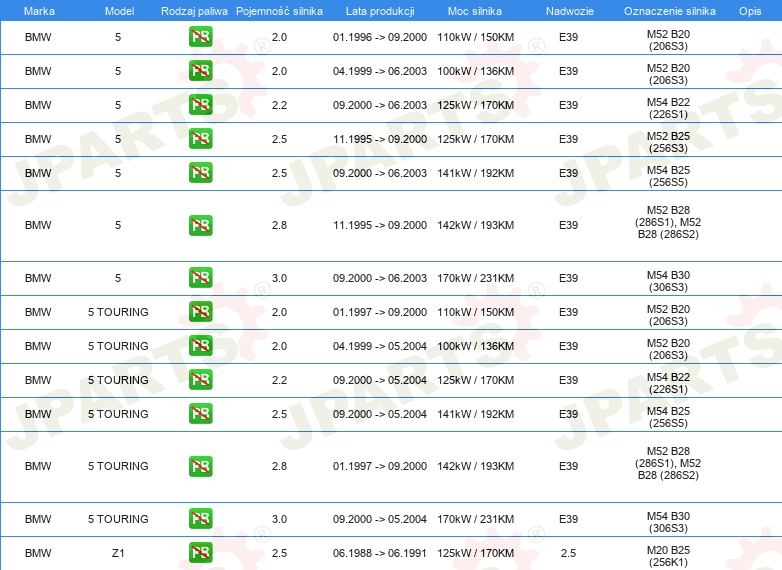
Task: Click 5 TOURING model cell in 2.2 row
Action: (x=118, y=380)
